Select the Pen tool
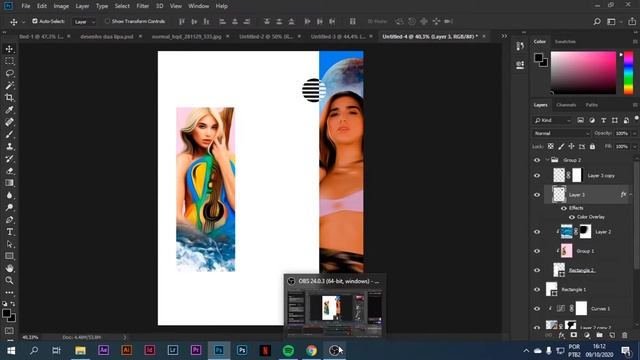The width and height of the screenshot is (640, 360). (x=9, y=220)
